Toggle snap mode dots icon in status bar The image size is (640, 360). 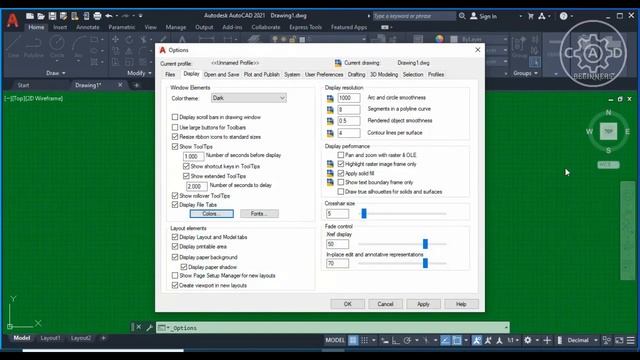[x=364, y=340]
